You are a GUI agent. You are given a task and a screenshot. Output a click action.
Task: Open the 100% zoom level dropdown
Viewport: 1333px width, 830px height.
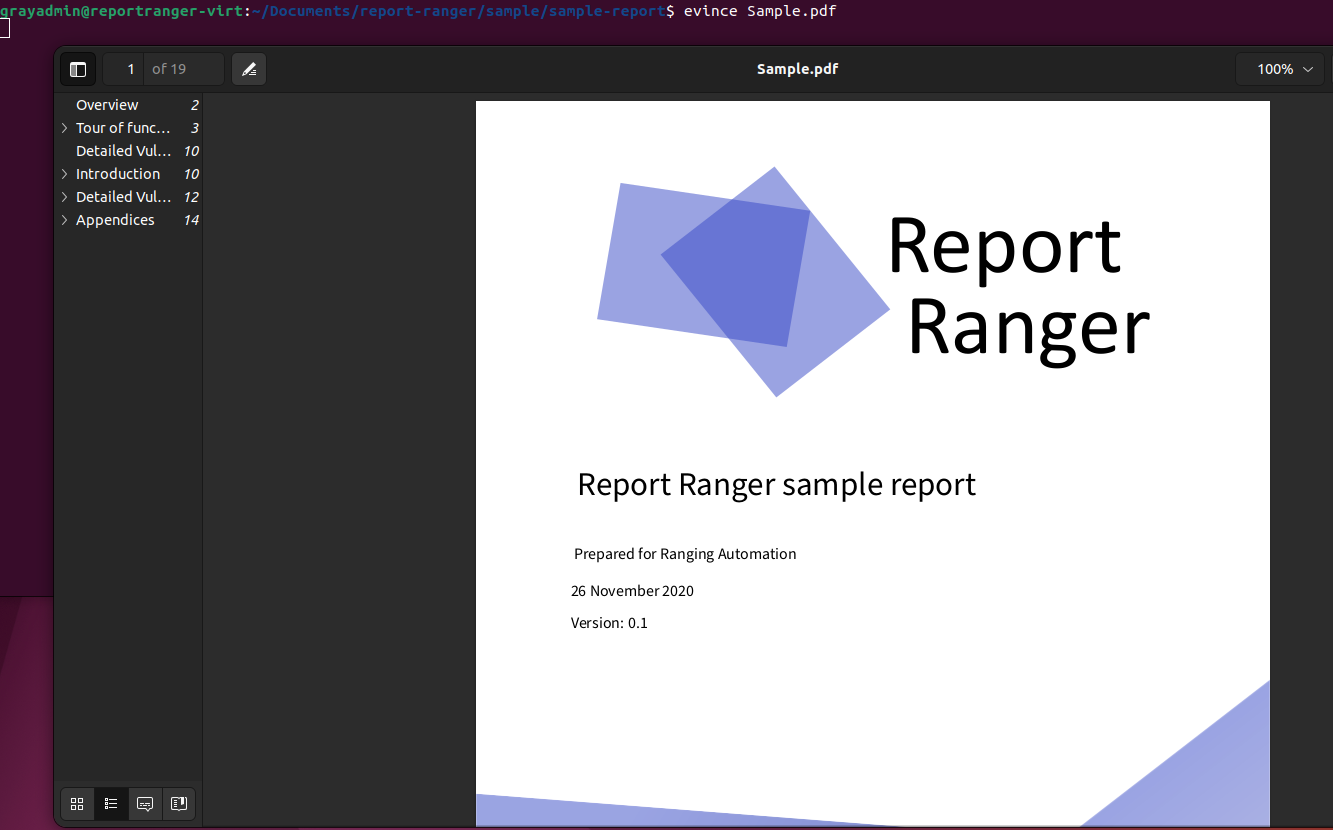[x=1280, y=69]
